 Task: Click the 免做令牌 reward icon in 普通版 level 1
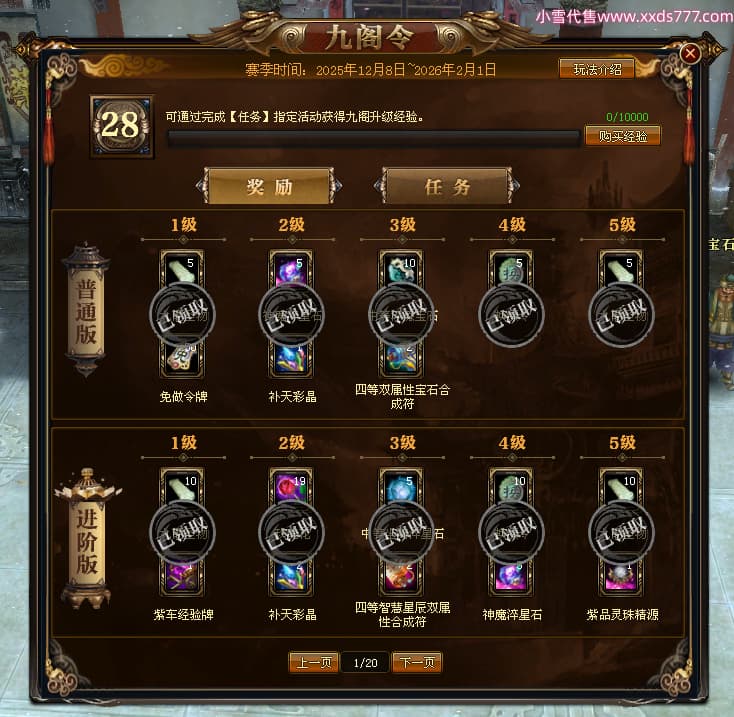[x=182, y=360]
